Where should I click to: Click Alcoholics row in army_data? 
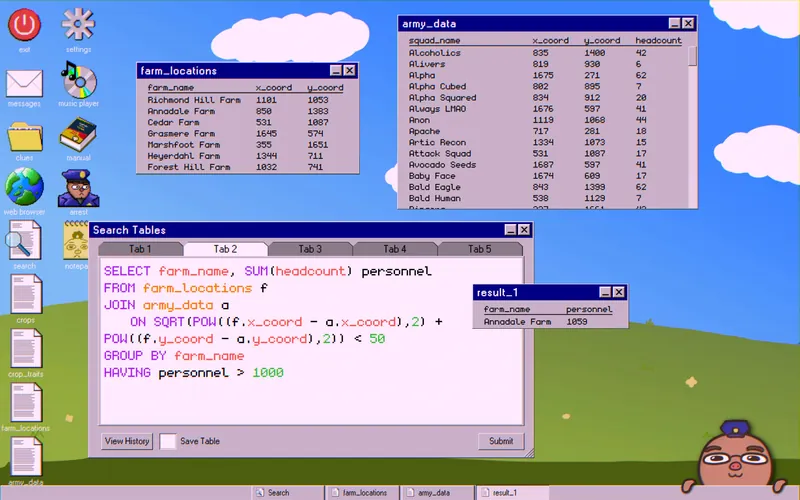click(x=545, y=53)
